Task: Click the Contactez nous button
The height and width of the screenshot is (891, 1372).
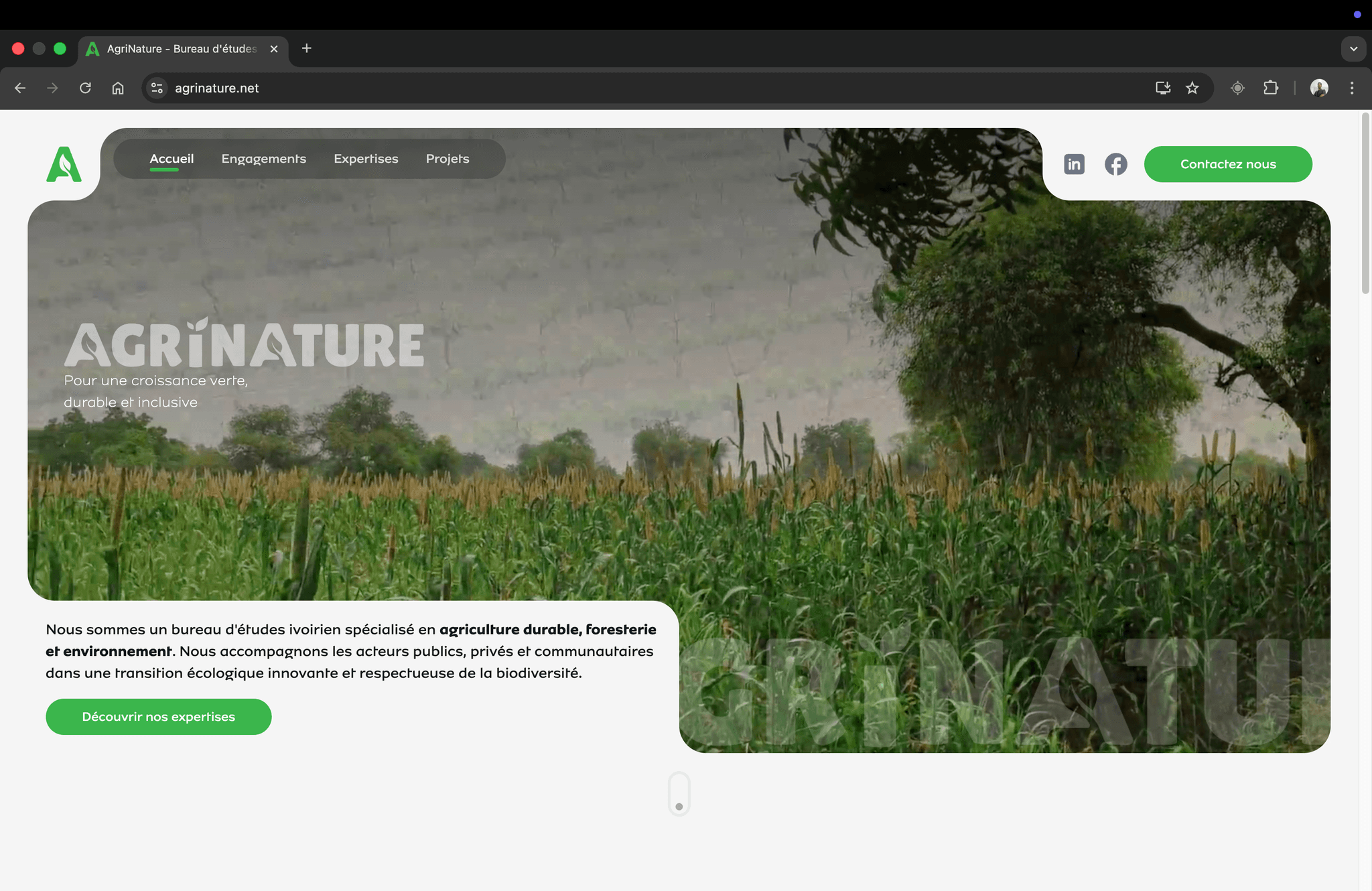Action: click(1227, 164)
